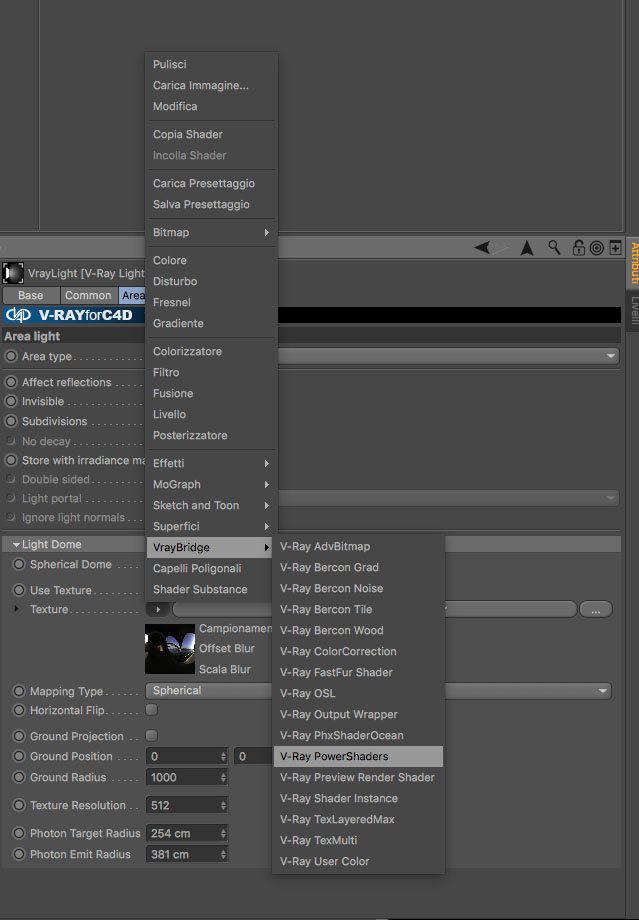
Task: Expand the Sketch and Toon submenu
Action: click(211, 506)
